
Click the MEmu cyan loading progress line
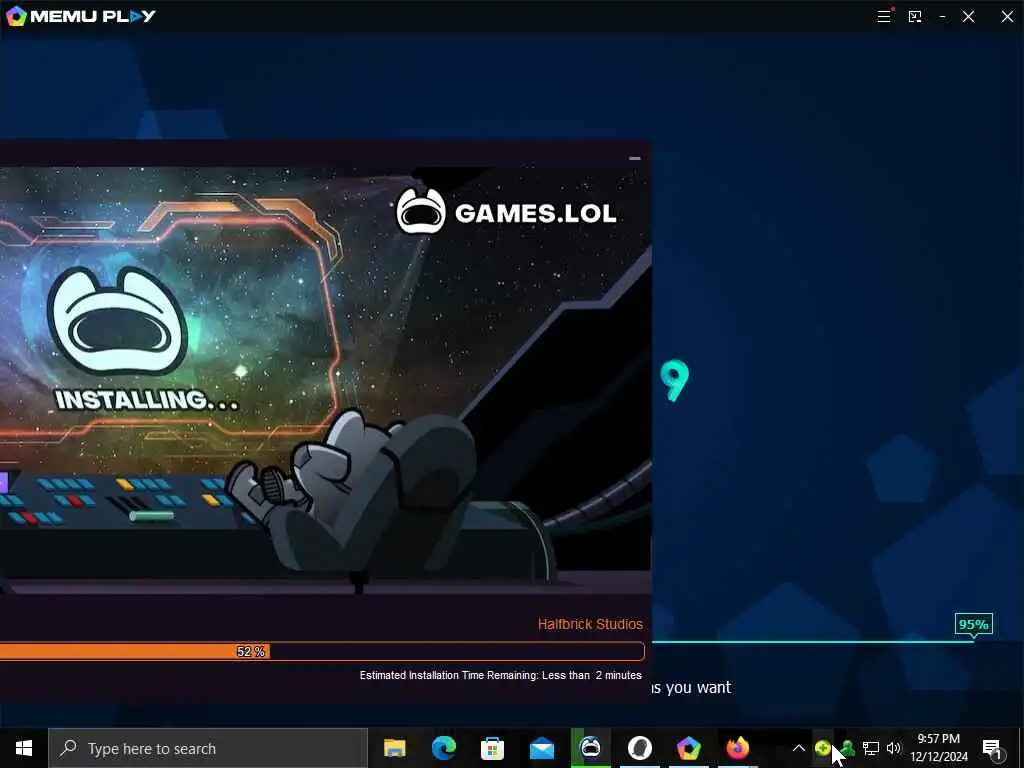click(812, 641)
